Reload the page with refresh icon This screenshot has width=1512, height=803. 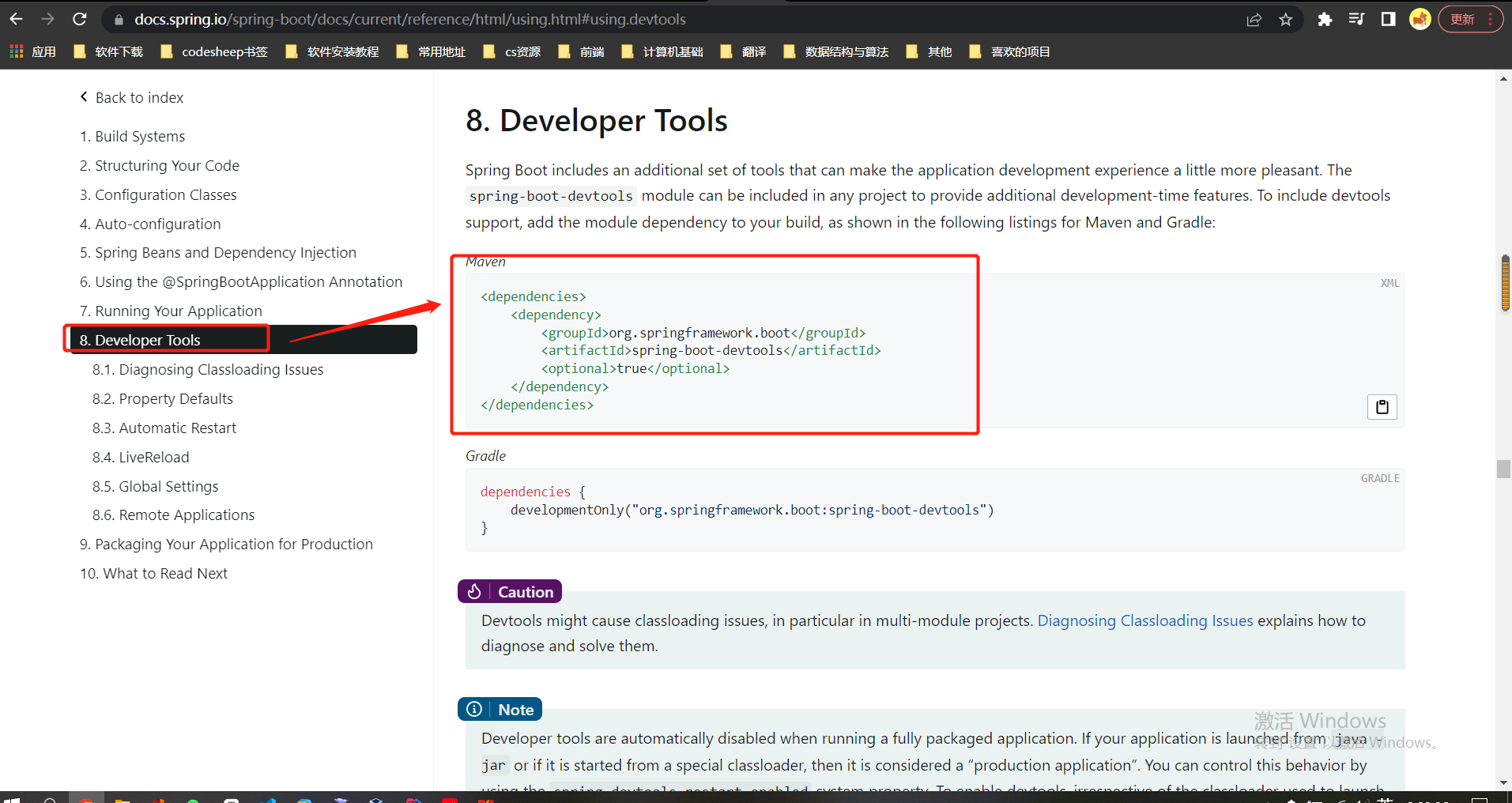click(80, 19)
